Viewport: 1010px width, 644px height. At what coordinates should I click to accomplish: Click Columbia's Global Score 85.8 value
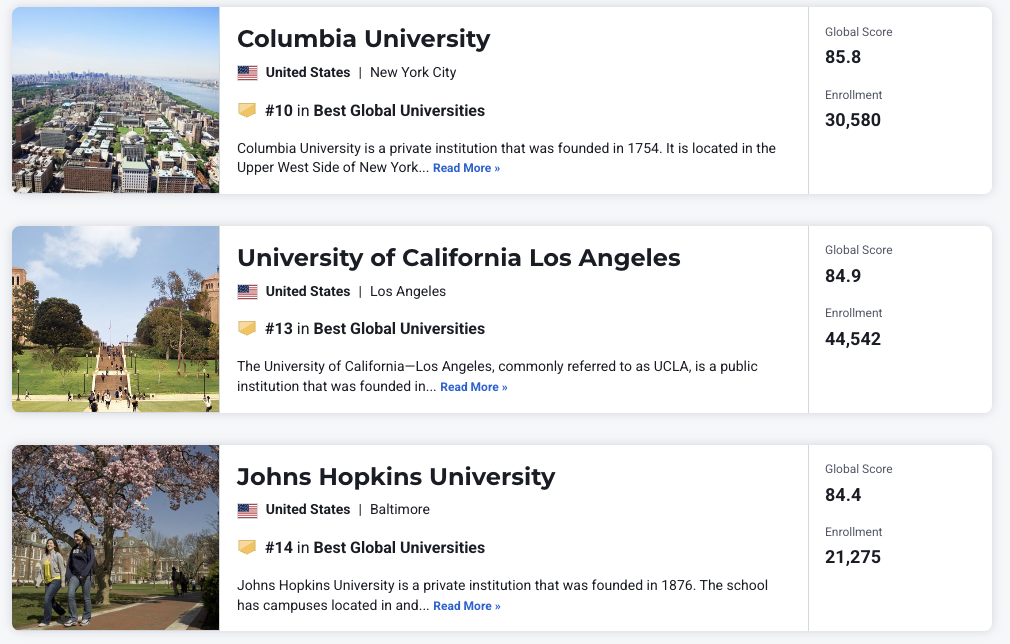[843, 57]
